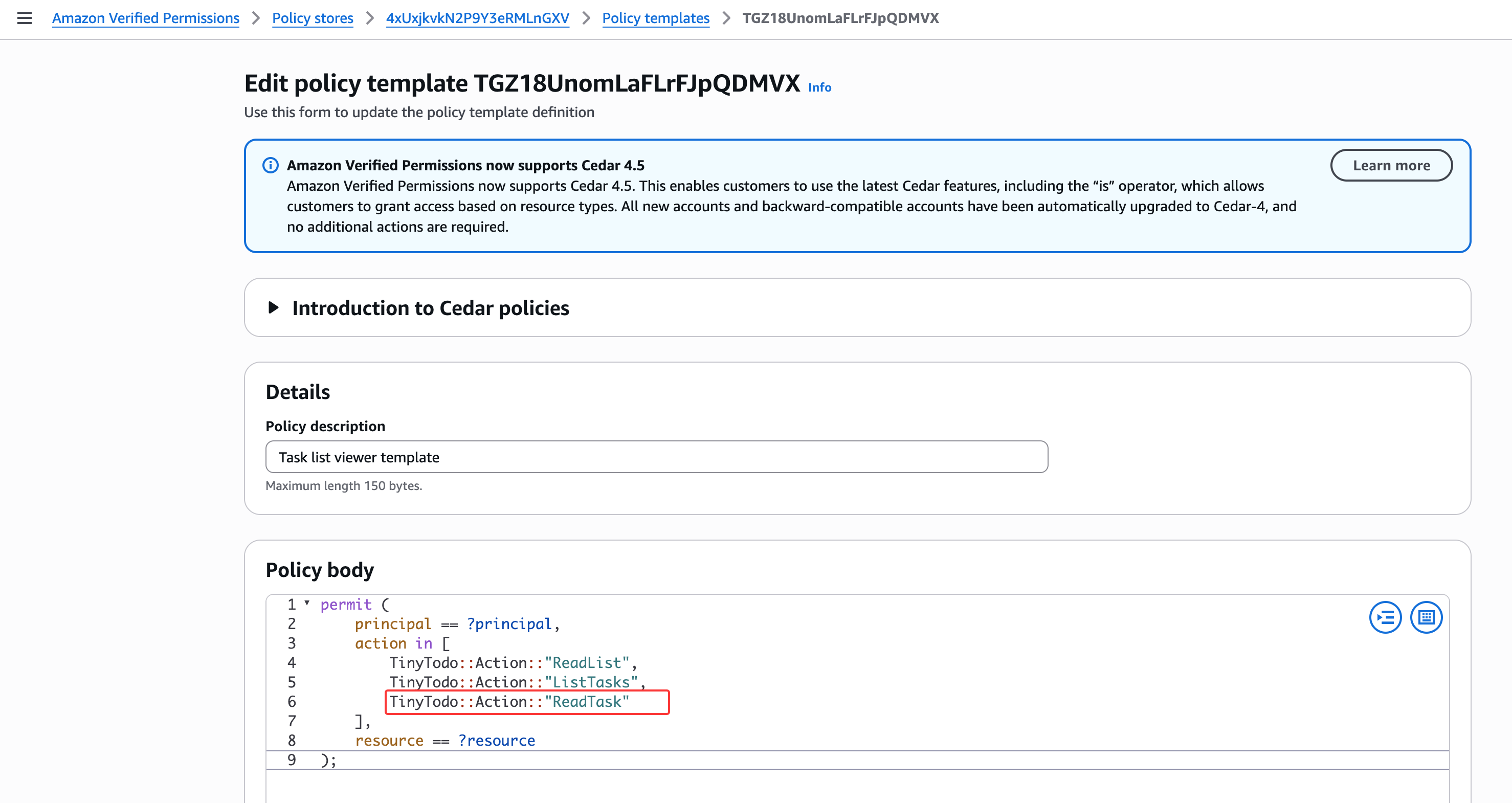Viewport: 1512px width, 803px height.
Task: Click the format/indent code icon
Action: [x=1385, y=617]
